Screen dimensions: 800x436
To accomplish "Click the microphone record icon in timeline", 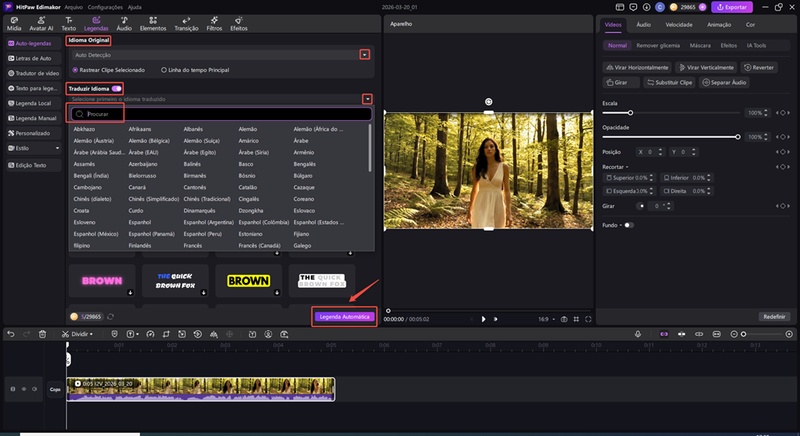I will (639, 333).
